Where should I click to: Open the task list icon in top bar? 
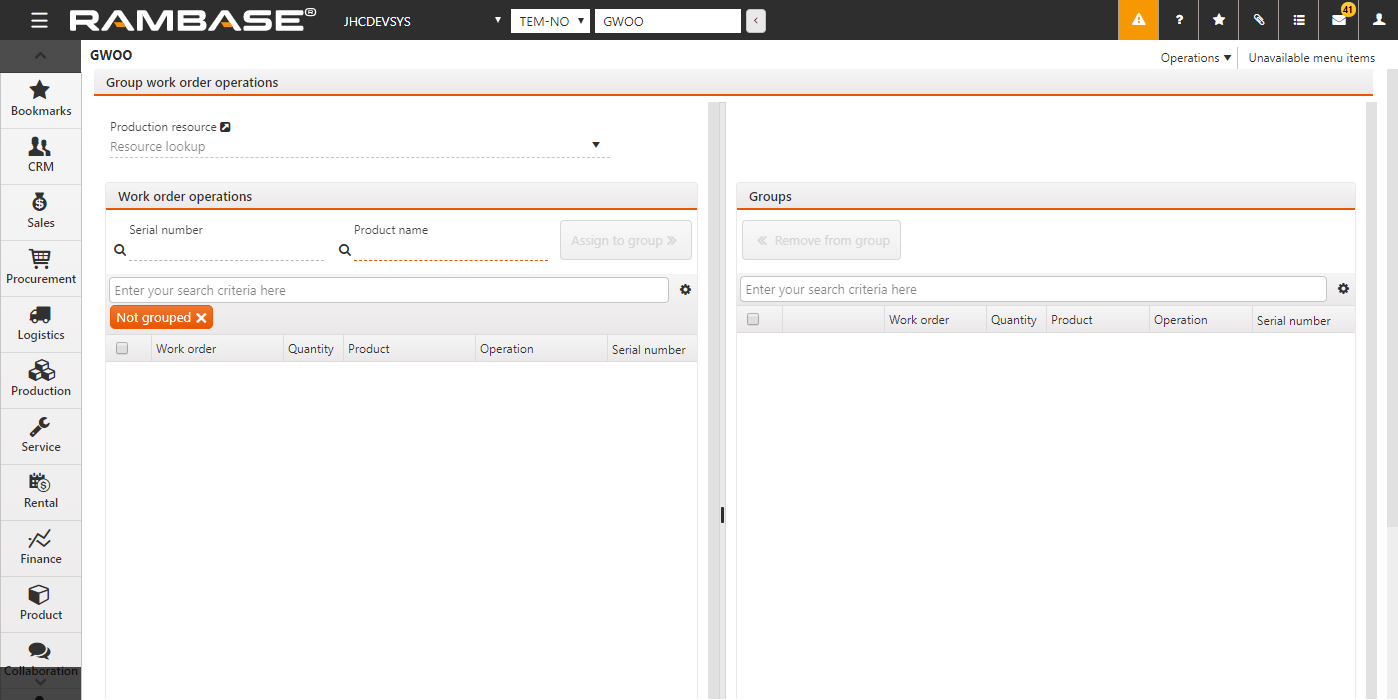pos(1298,20)
